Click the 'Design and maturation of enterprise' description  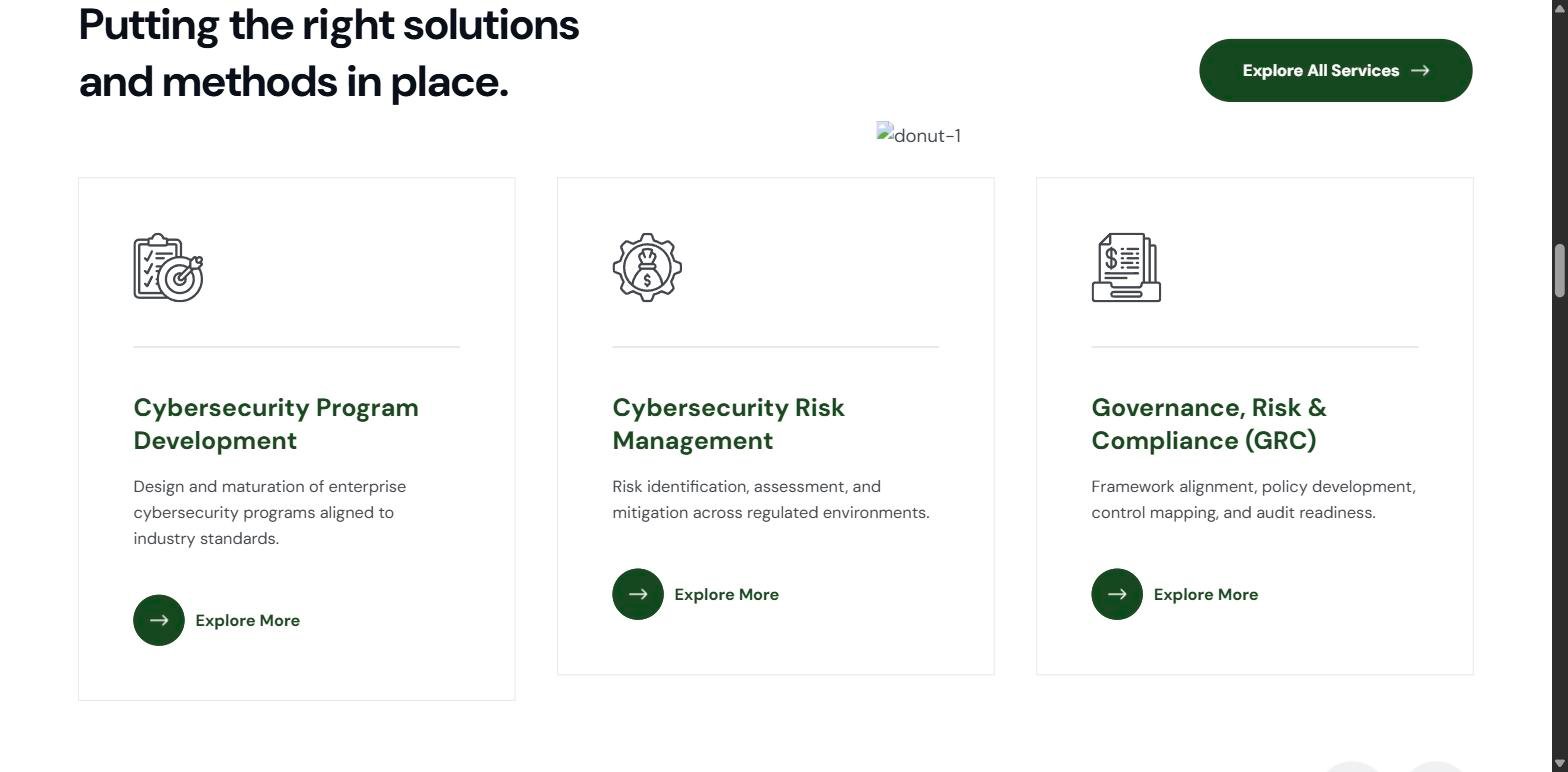pos(270,512)
